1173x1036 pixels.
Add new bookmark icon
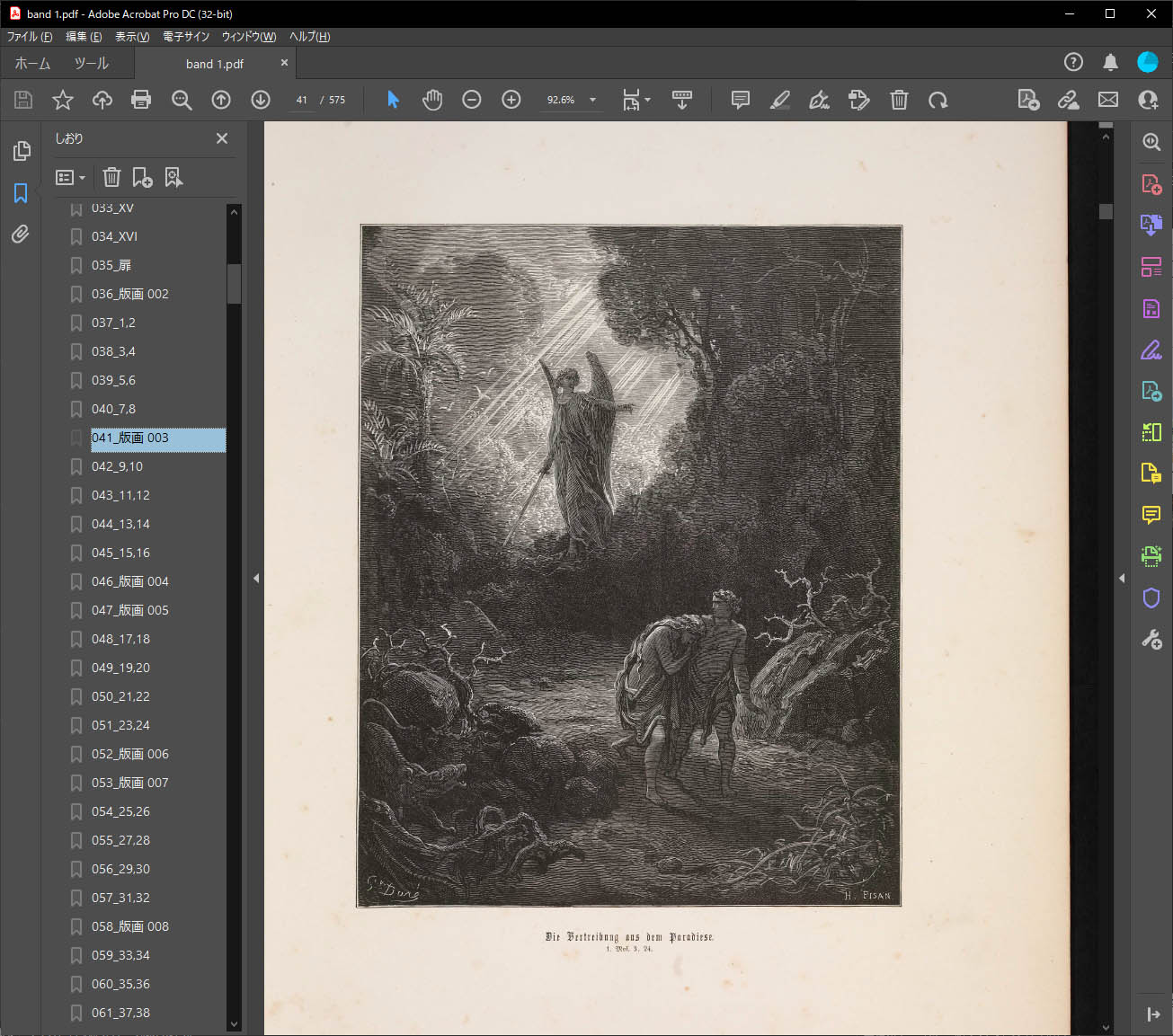142,178
